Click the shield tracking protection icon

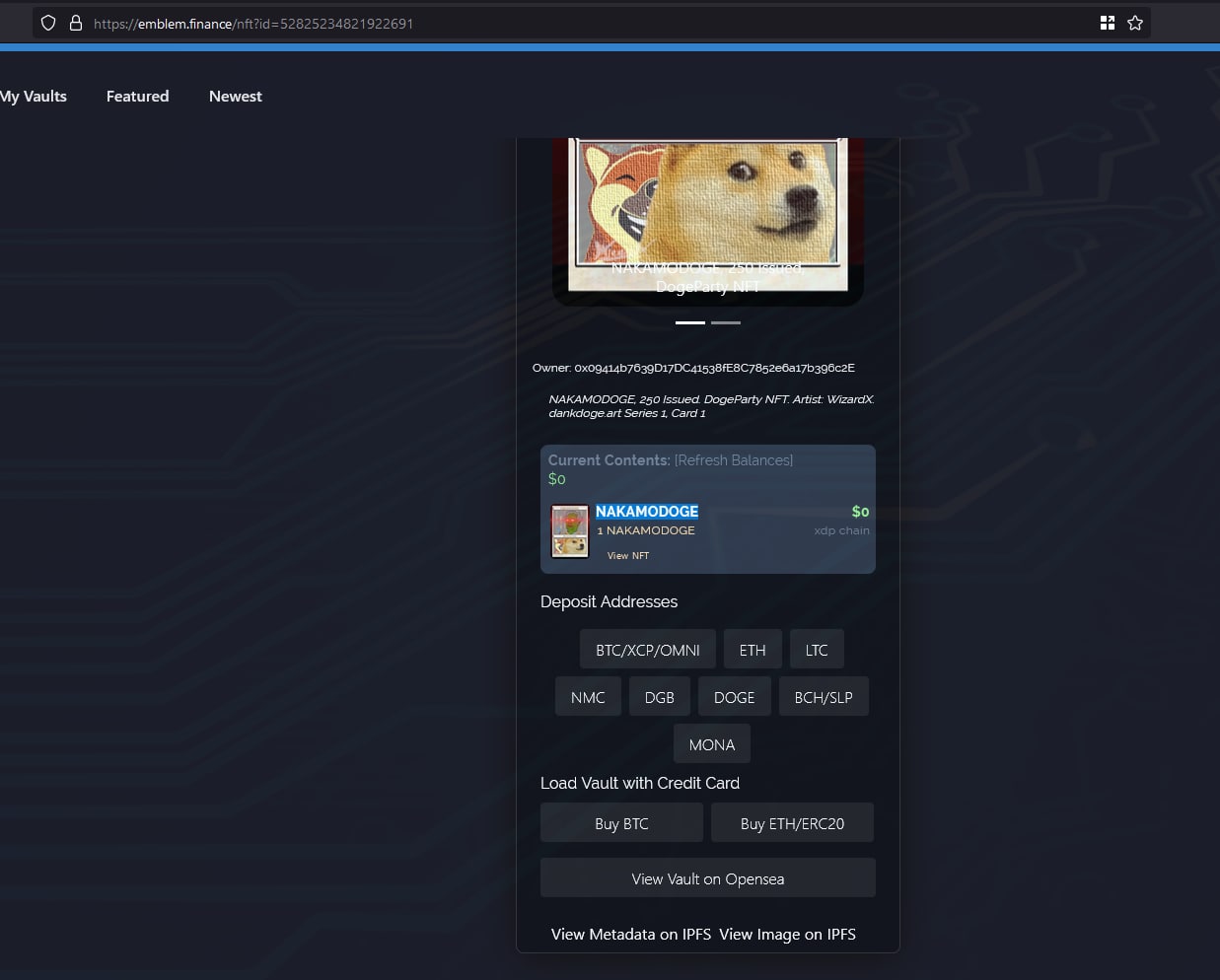pos(48,23)
